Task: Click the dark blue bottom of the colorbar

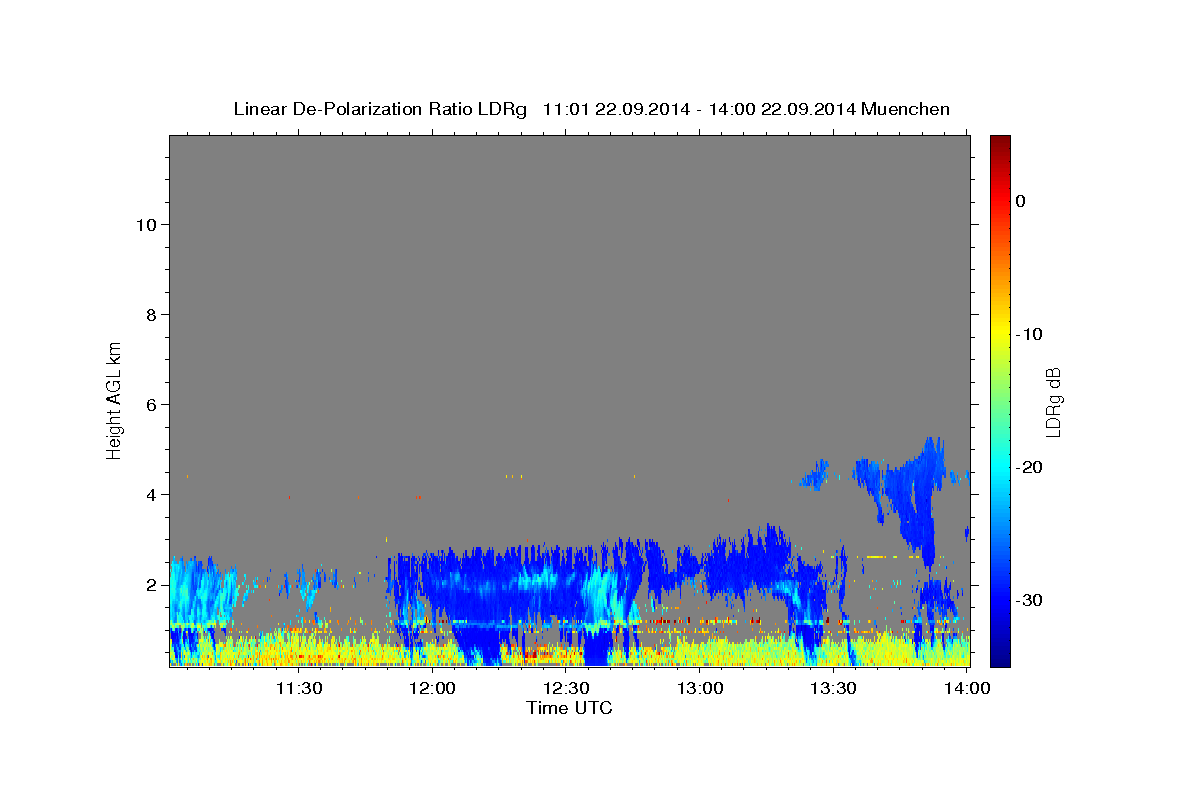Action: [1000, 657]
